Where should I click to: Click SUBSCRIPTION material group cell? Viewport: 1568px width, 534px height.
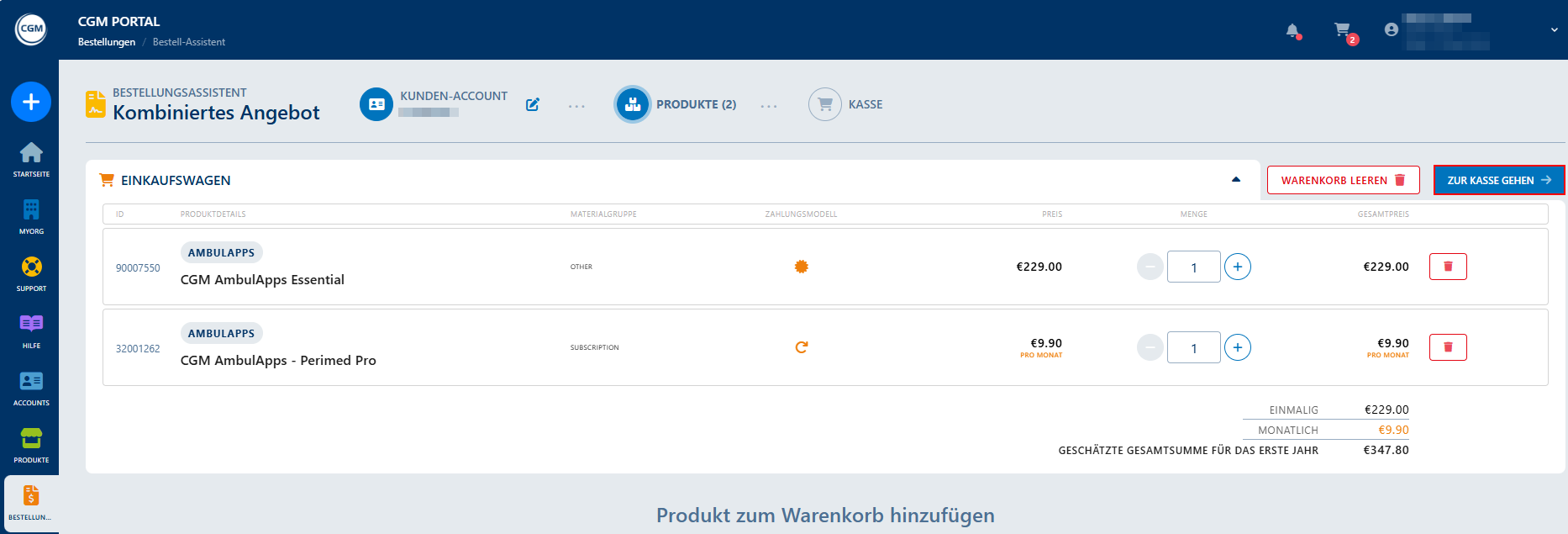pyautogui.click(x=595, y=347)
